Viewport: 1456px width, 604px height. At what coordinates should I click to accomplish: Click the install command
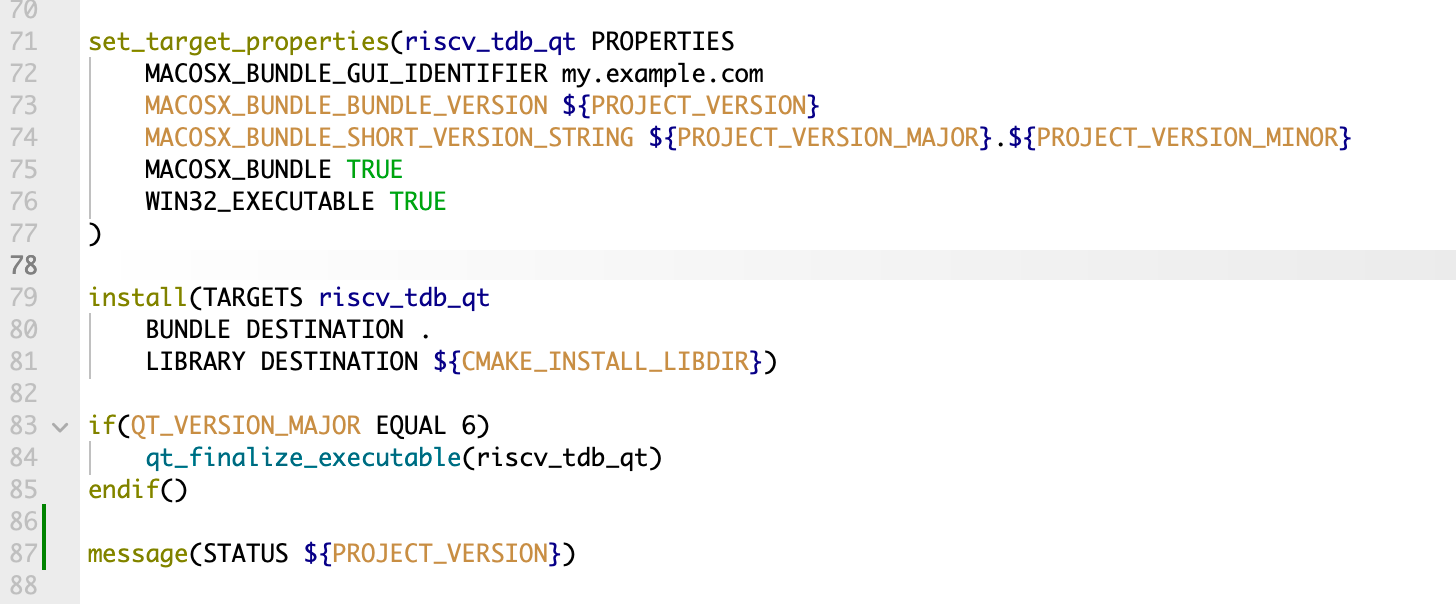[138, 298]
